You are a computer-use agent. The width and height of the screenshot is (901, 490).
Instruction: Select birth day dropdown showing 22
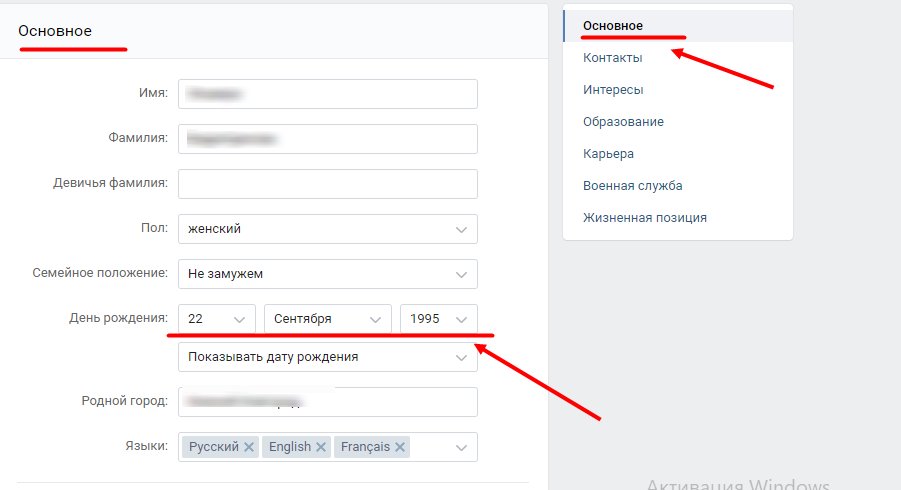pos(217,319)
